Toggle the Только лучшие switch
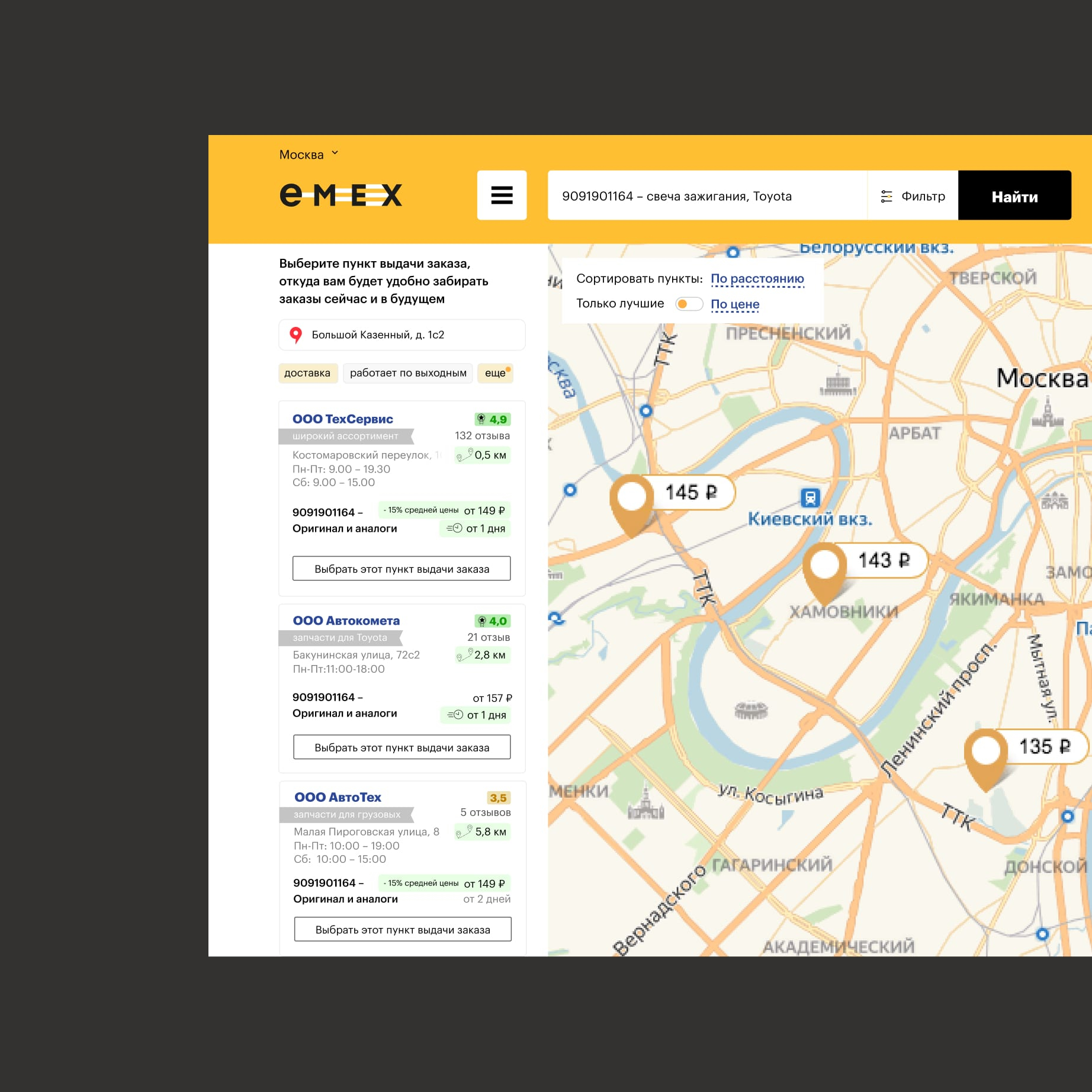 pos(689,304)
